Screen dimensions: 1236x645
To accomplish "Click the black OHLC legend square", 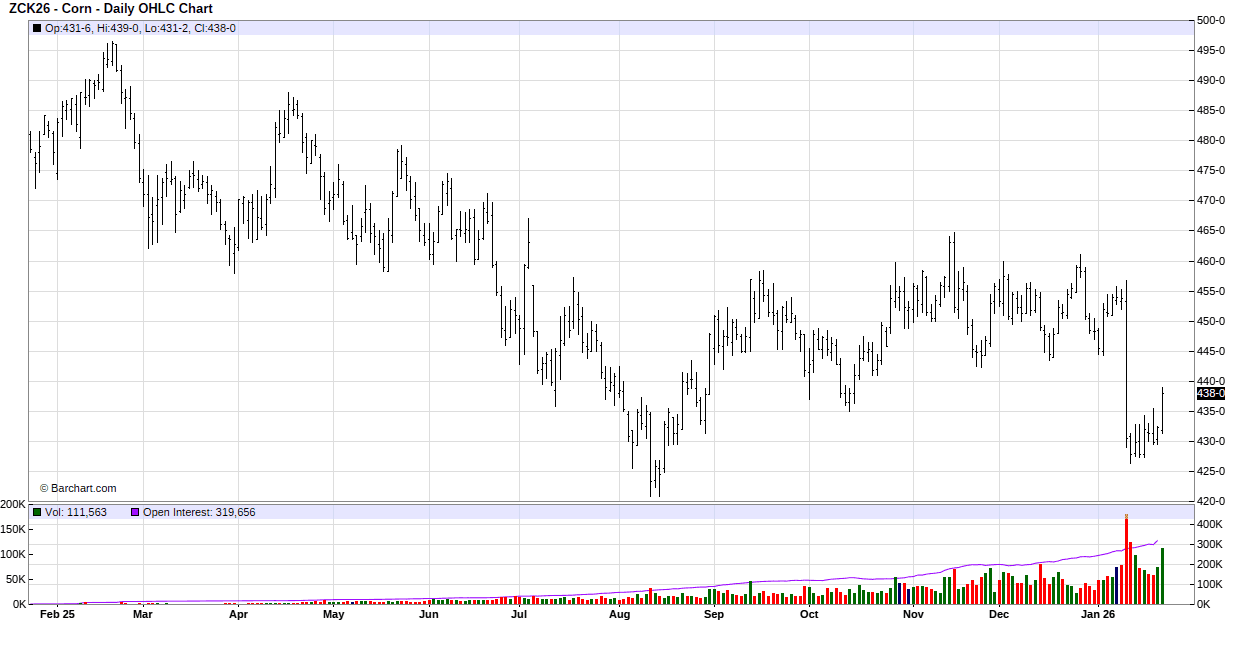I will (37, 28).
